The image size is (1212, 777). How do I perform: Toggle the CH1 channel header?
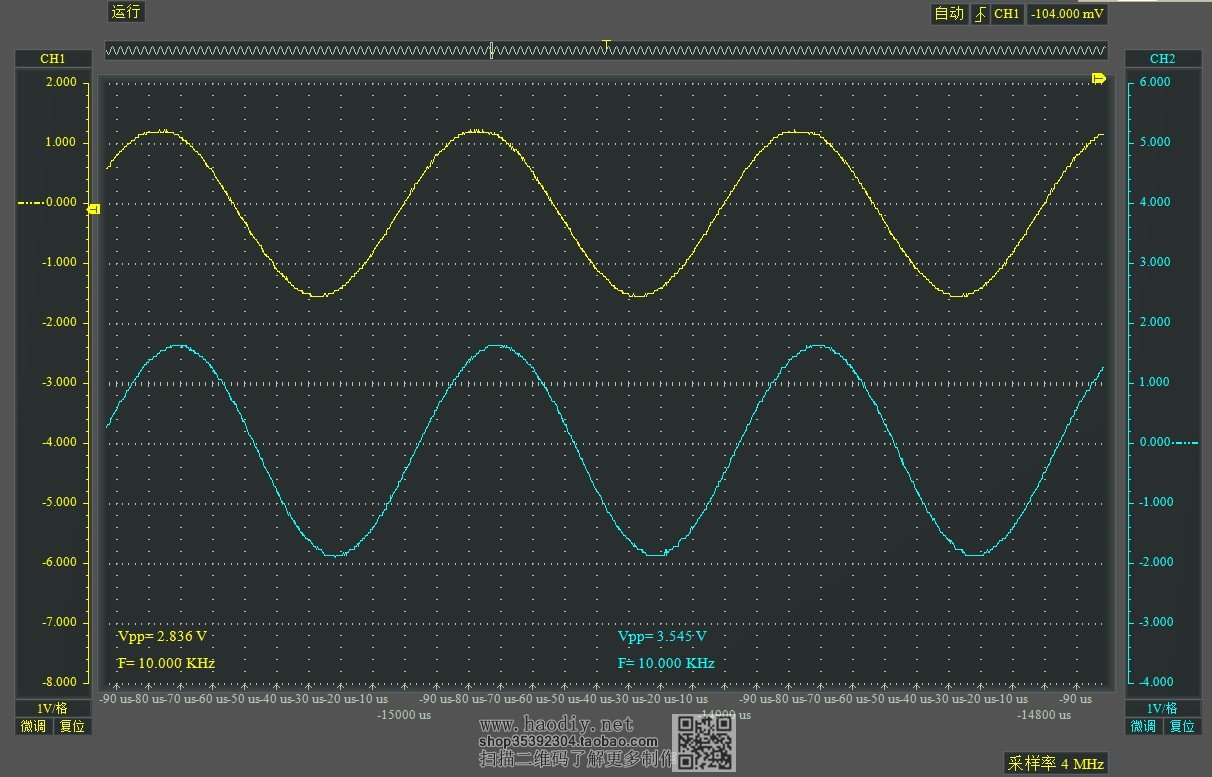coord(52,59)
